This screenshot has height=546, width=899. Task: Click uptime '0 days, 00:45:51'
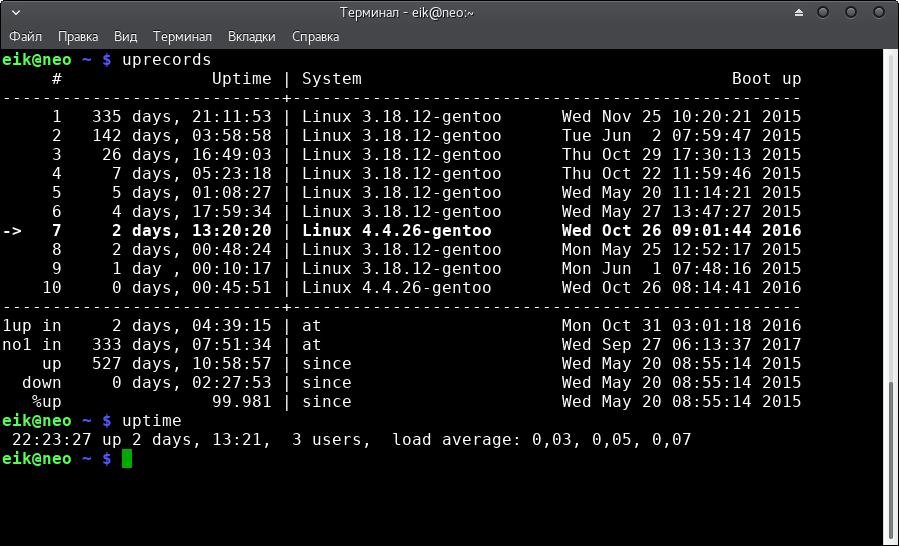pyautogui.click(x=191, y=287)
